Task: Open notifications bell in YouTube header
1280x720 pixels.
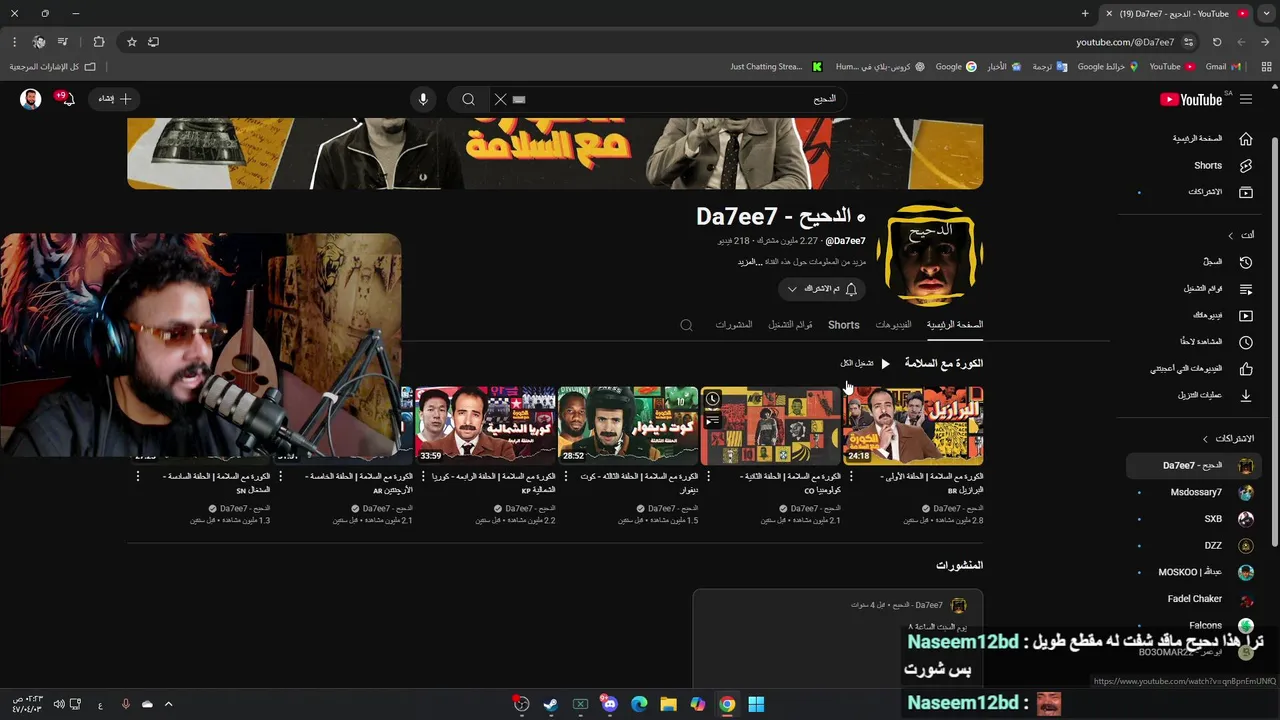Action: (x=68, y=99)
